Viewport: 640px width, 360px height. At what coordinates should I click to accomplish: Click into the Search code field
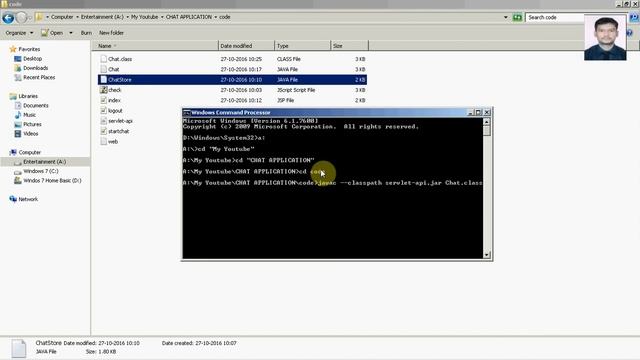coord(555,18)
